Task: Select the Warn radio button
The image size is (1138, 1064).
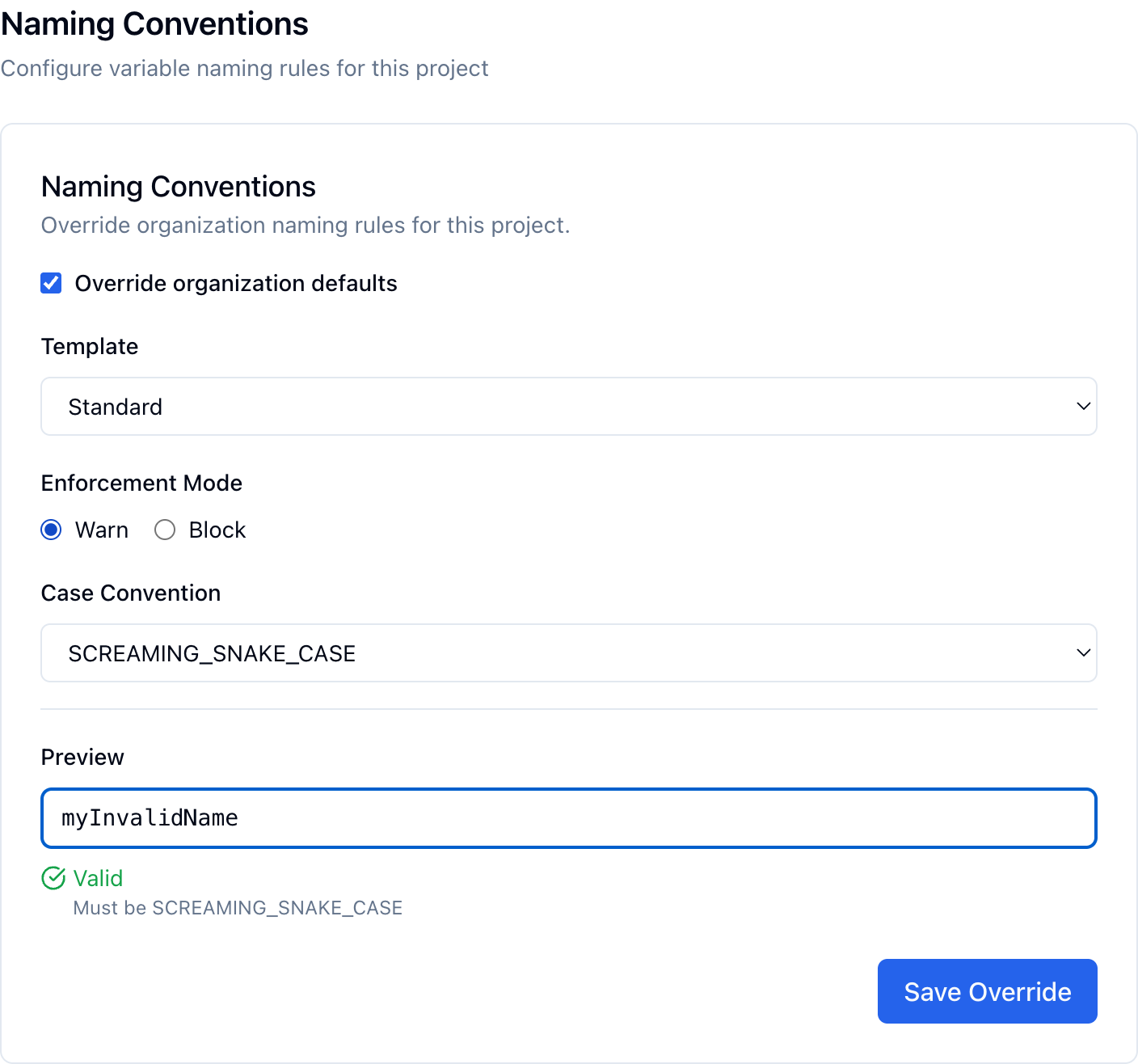Action: click(x=51, y=530)
